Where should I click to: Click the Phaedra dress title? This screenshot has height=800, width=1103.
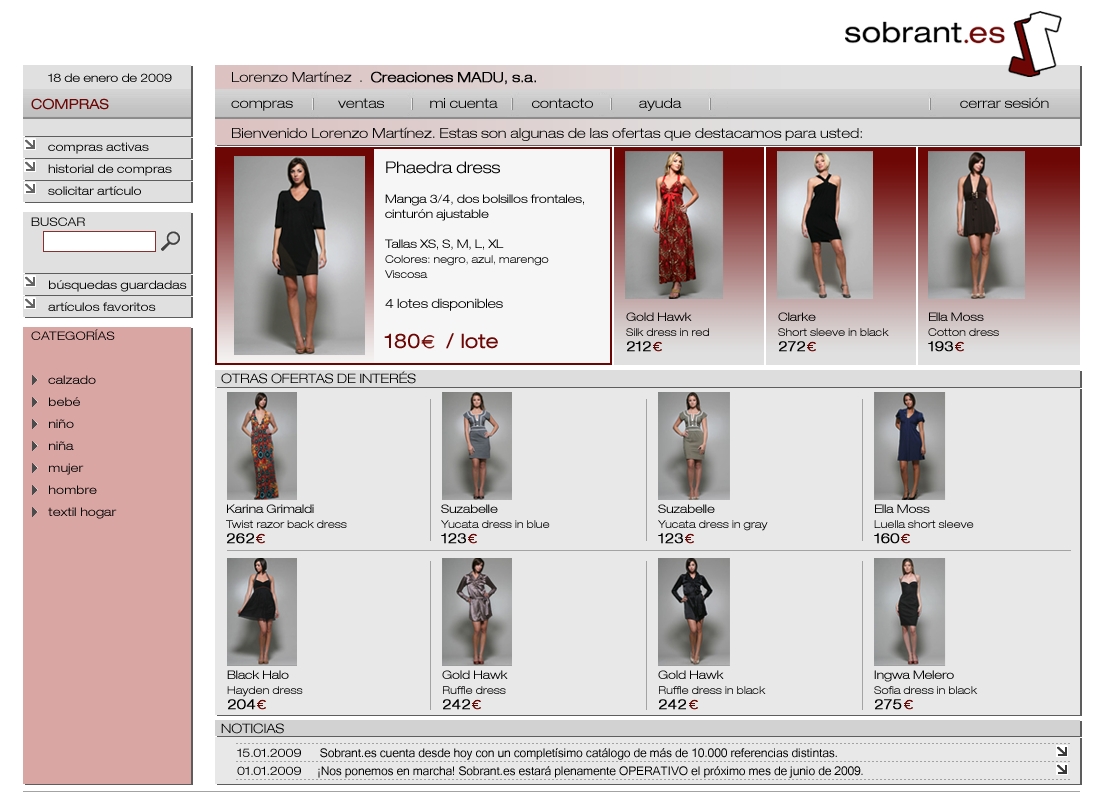tap(442, 167)
